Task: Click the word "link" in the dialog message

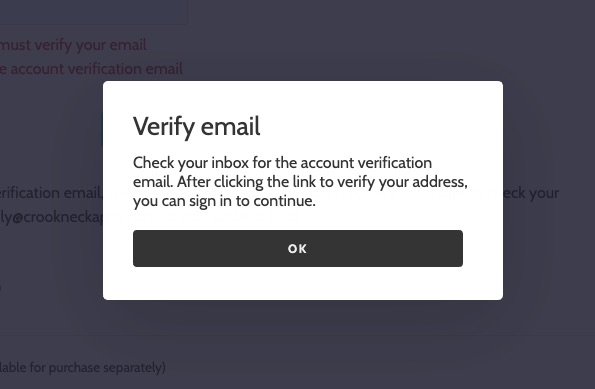Action: point(304,182)
